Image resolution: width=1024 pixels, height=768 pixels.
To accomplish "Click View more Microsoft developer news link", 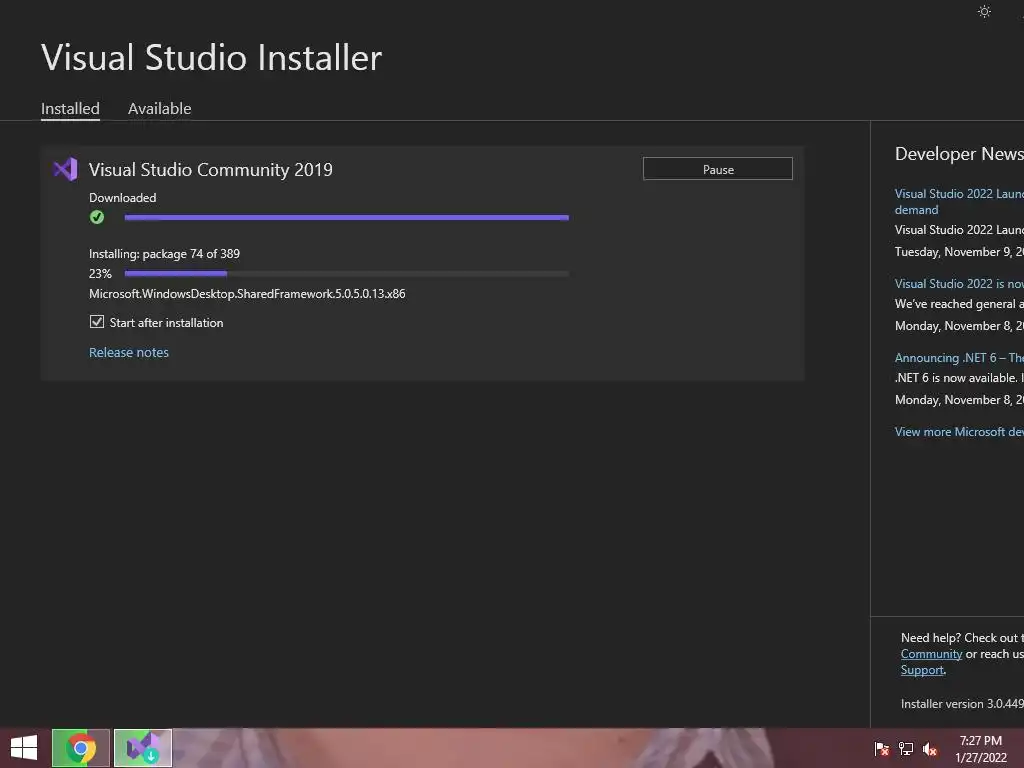I will coord(959,432).
